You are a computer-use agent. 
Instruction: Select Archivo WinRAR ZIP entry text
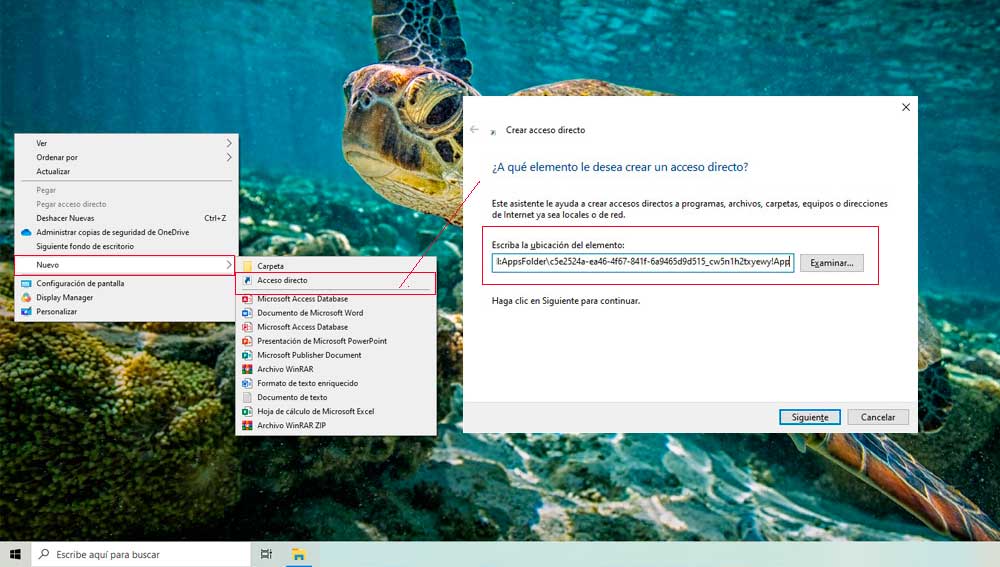point(291,425)
